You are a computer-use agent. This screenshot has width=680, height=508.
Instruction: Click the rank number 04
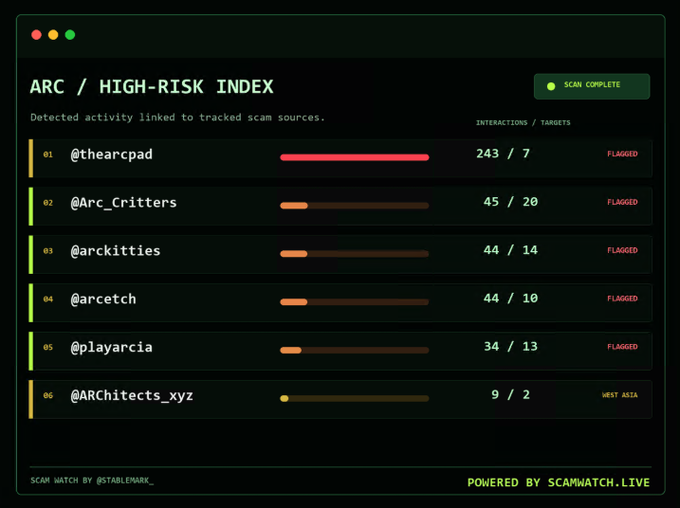[48, 299]
